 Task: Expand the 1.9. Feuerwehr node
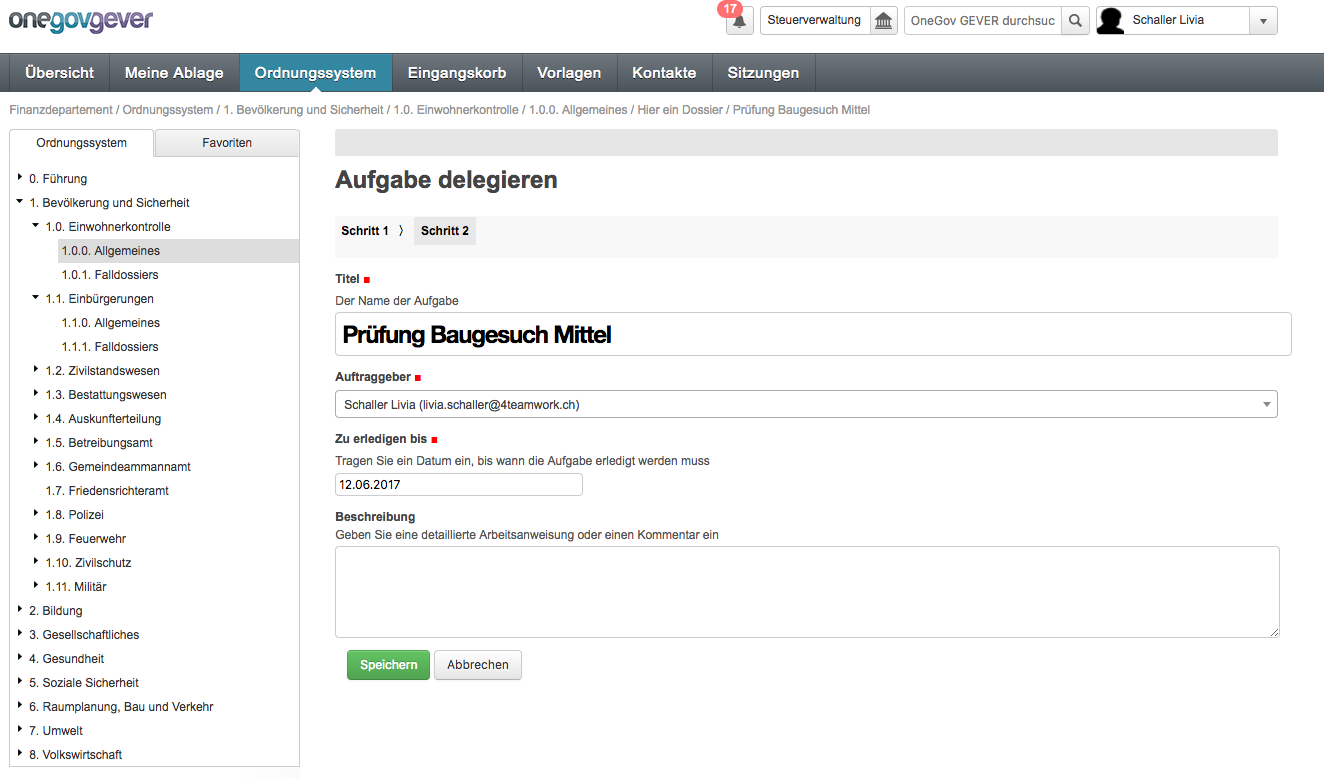36,538
